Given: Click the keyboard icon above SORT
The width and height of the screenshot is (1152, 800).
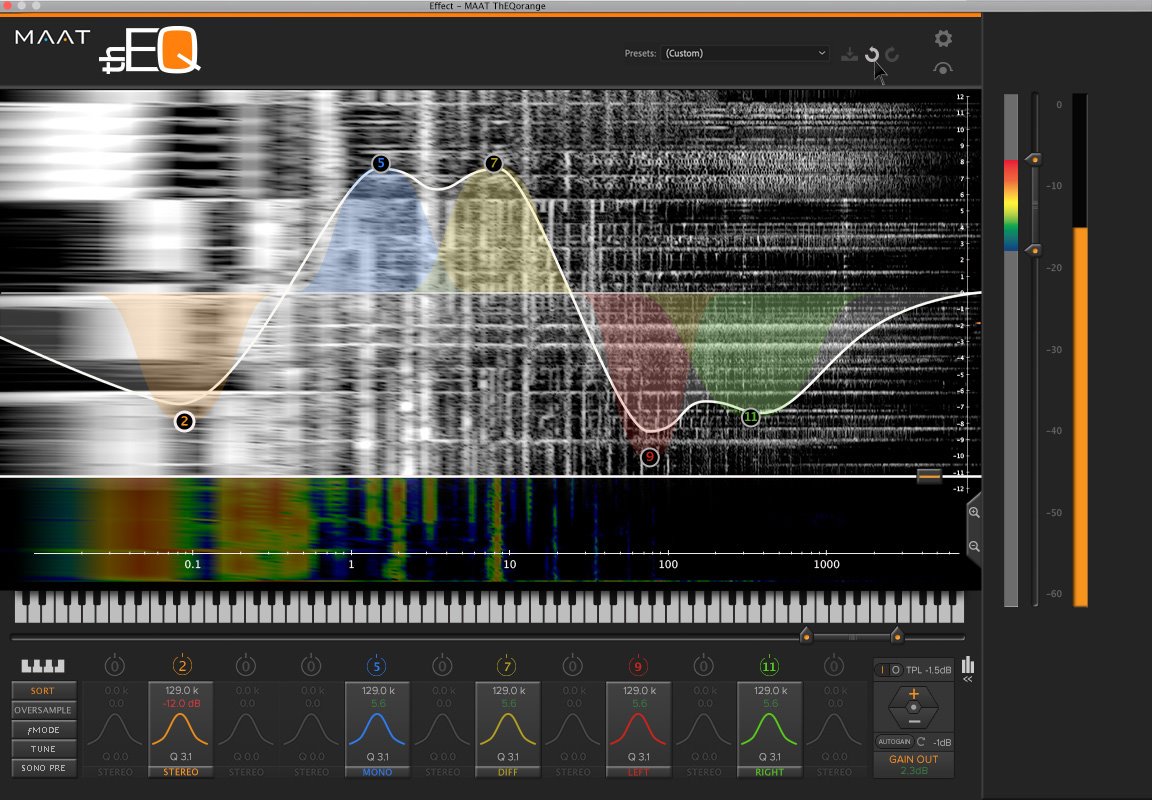Looking at the screenshot, I should coord(43,666).
